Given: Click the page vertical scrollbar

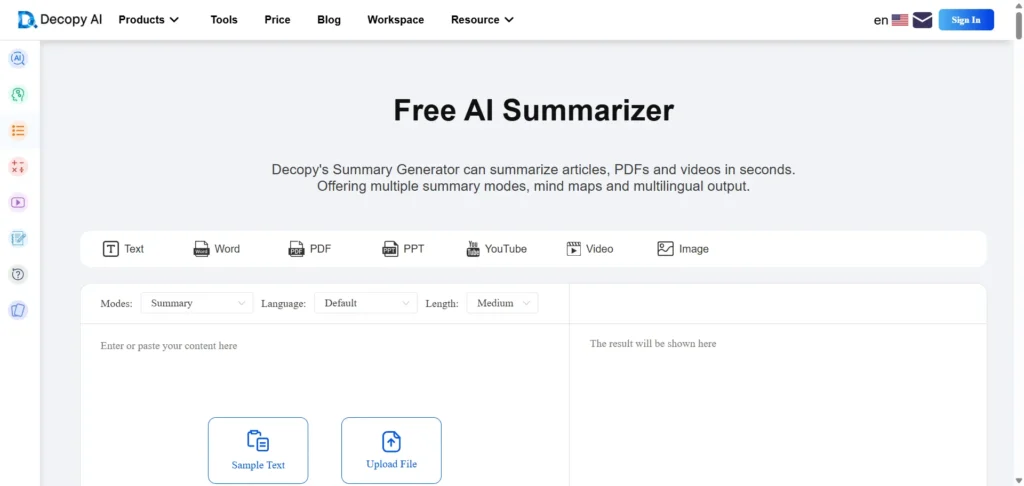Looking at the screenshot, I should coord(1018,26).
